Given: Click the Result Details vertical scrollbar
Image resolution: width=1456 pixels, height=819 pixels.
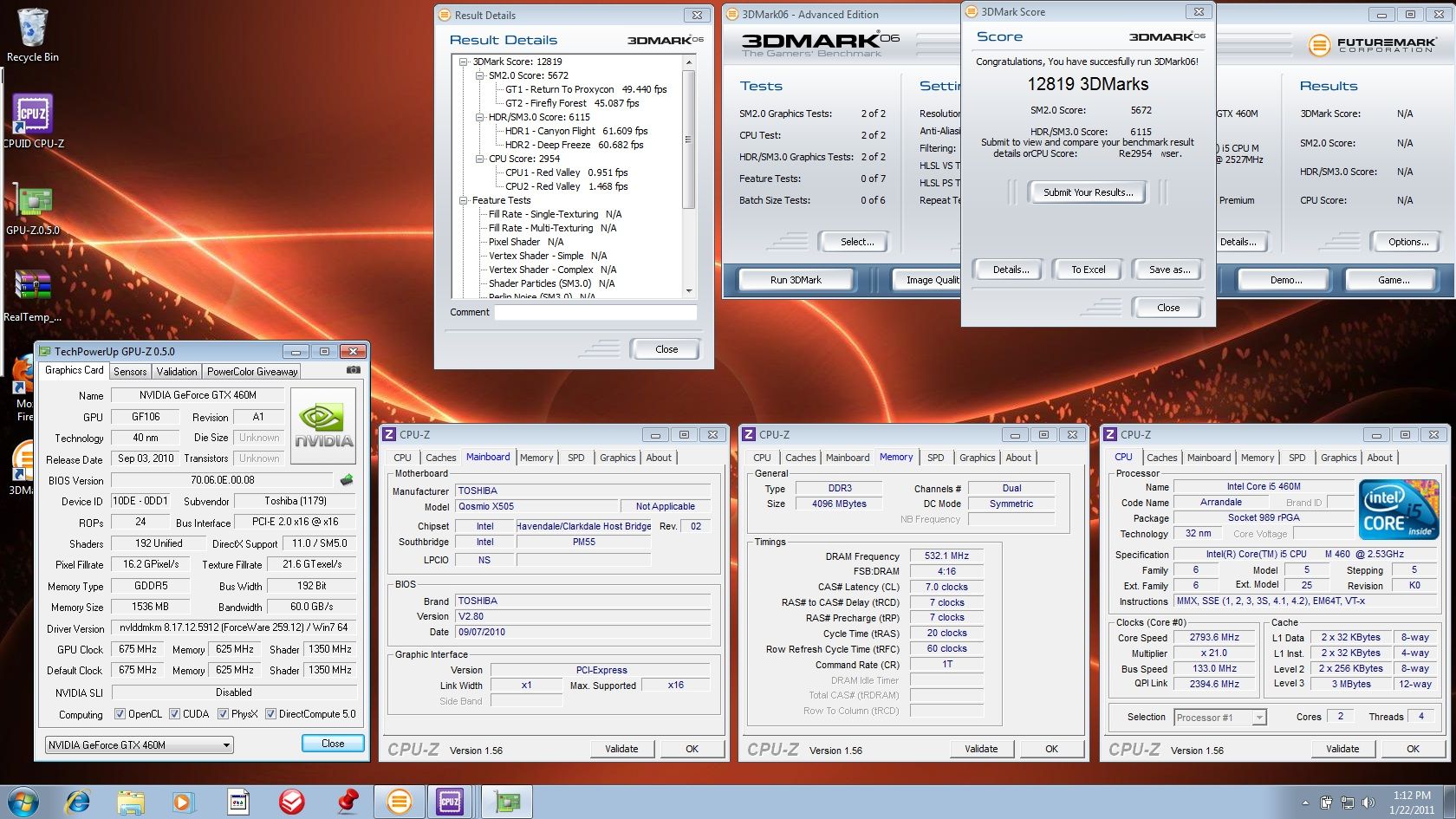Looking at the screenshot, I should click(689, 177).
